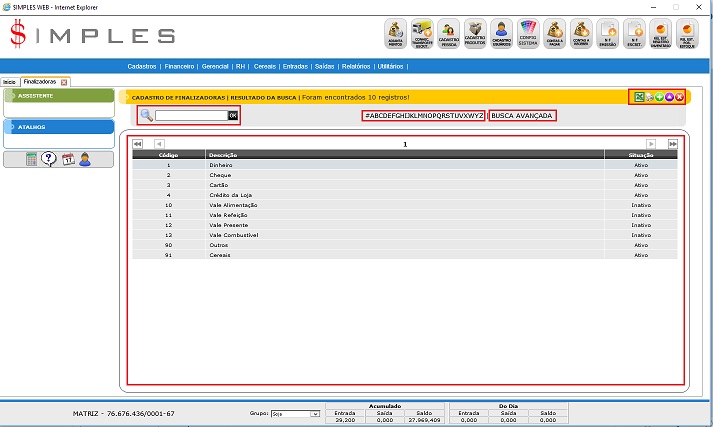Open the Cadastro Pessoa toolbar icon
713x427 pixels.
click(x=449, y=34)
